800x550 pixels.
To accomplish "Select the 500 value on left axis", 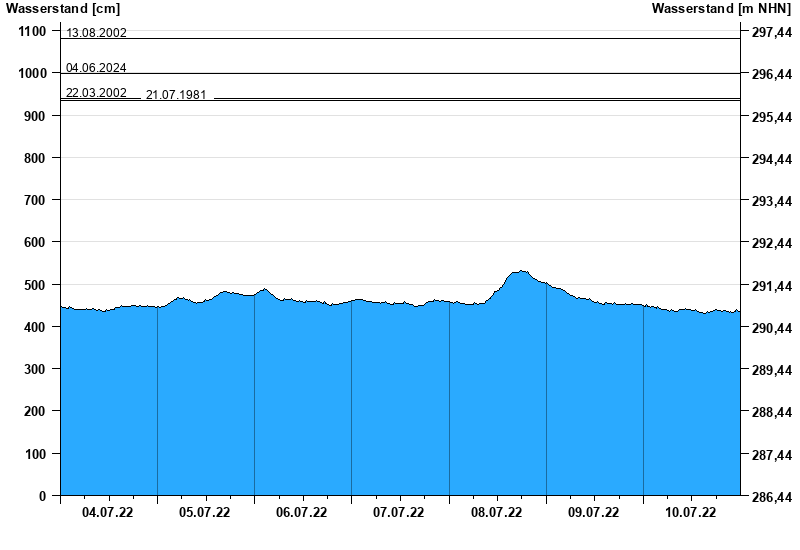I will 34,285.
